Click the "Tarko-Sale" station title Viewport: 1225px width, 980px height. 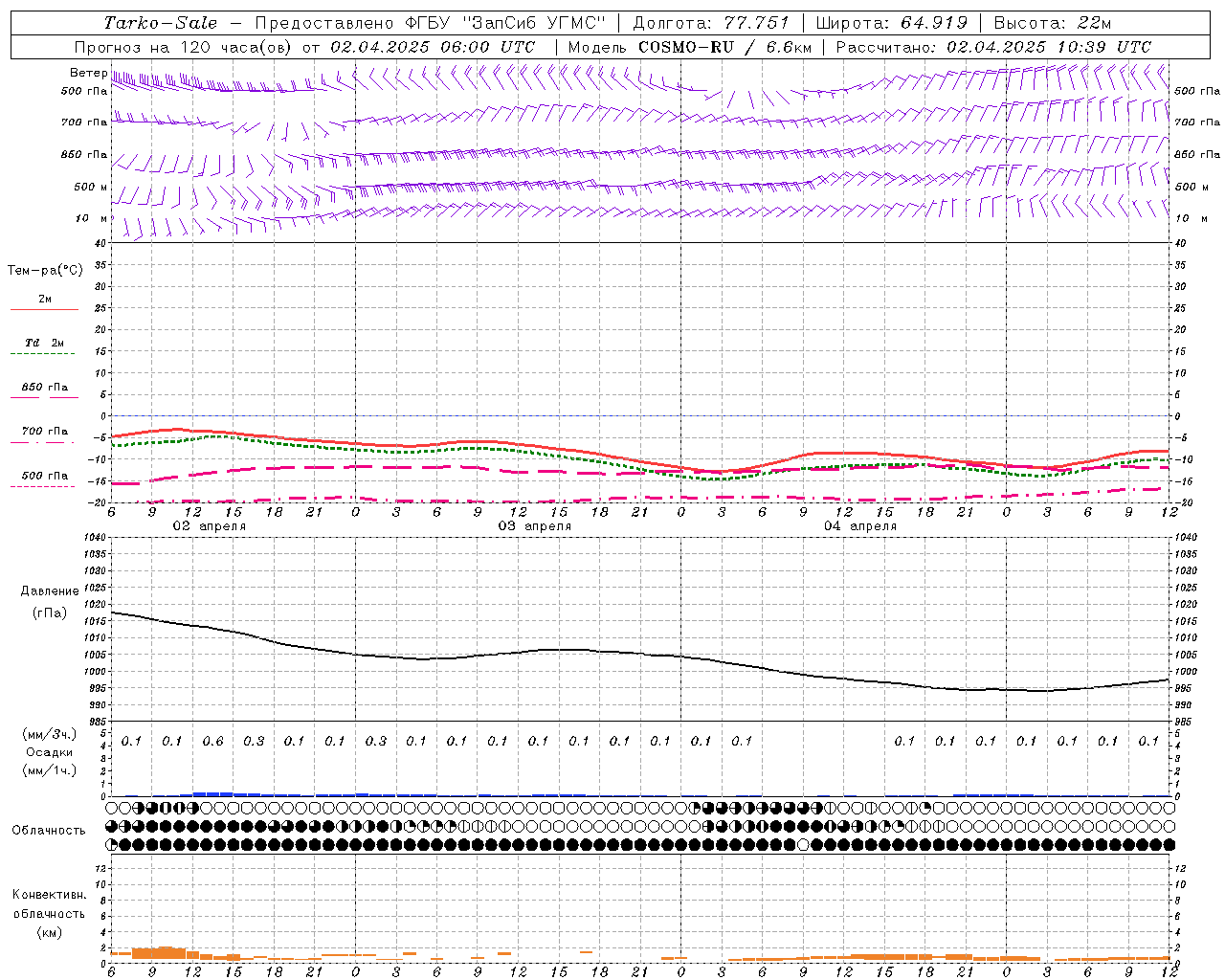[x=161, y=23]
